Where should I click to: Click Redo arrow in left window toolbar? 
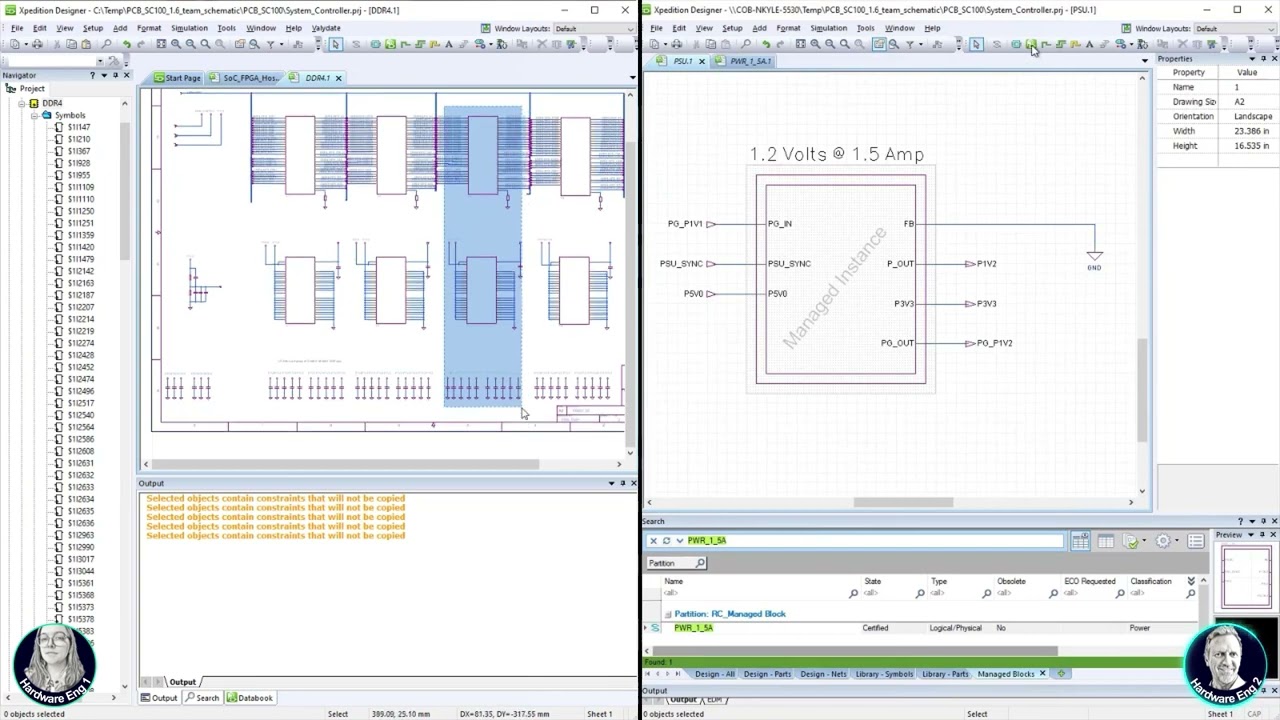(x=141, y=44)
